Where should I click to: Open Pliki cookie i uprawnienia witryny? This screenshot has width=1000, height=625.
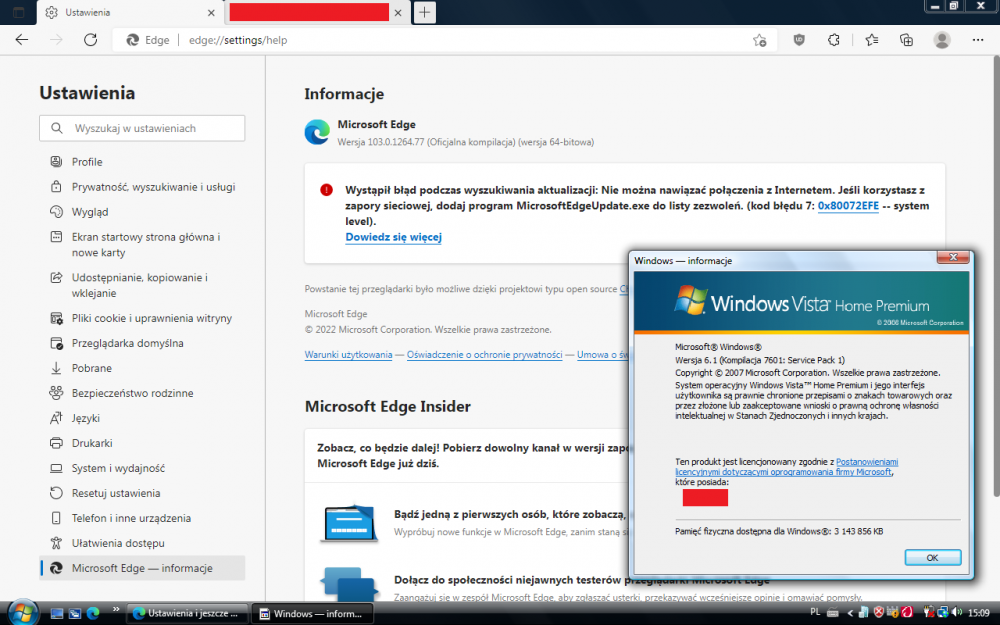coord(142,318)
